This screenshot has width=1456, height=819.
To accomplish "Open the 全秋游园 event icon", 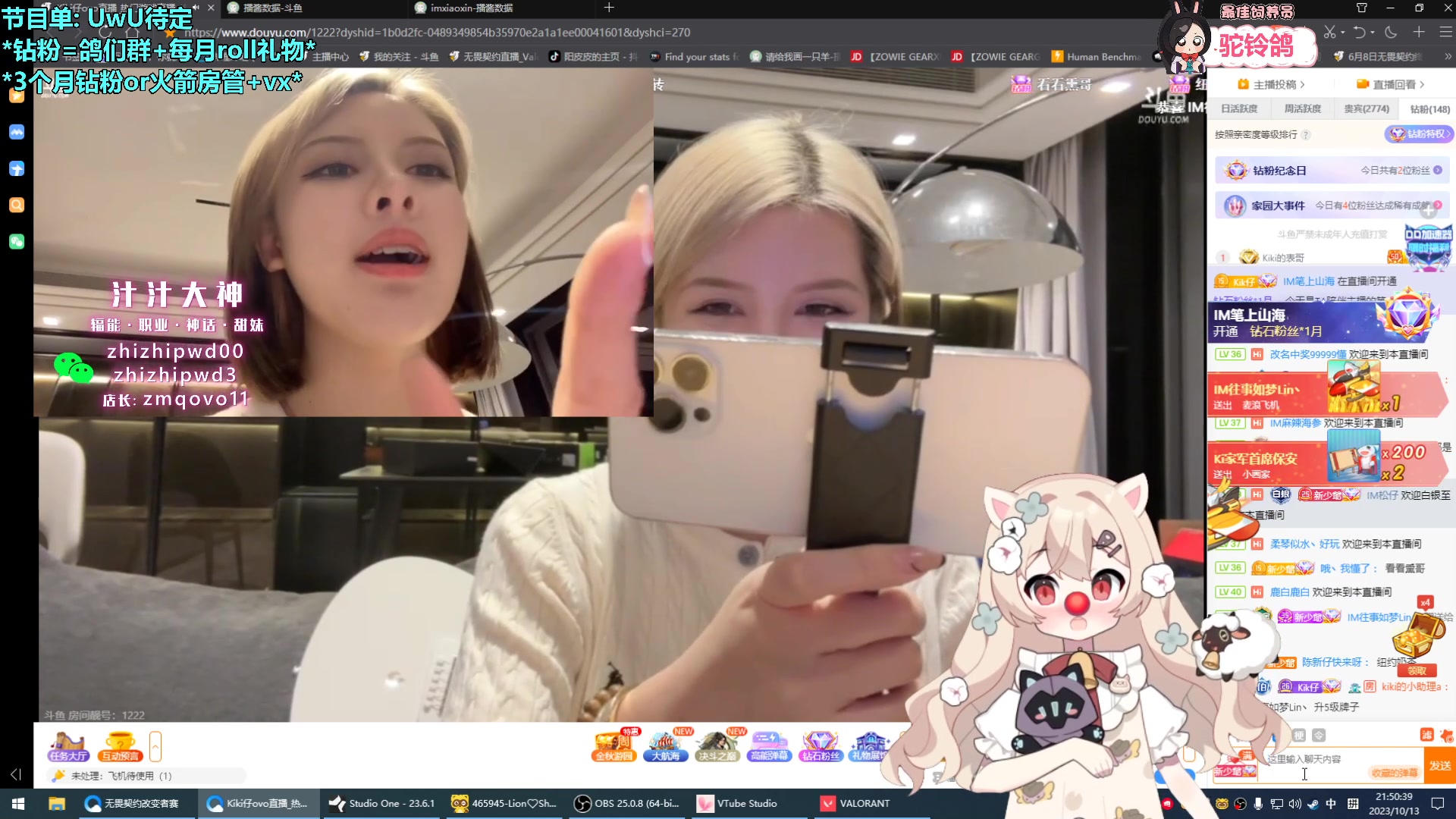I will tap(614, 746).
